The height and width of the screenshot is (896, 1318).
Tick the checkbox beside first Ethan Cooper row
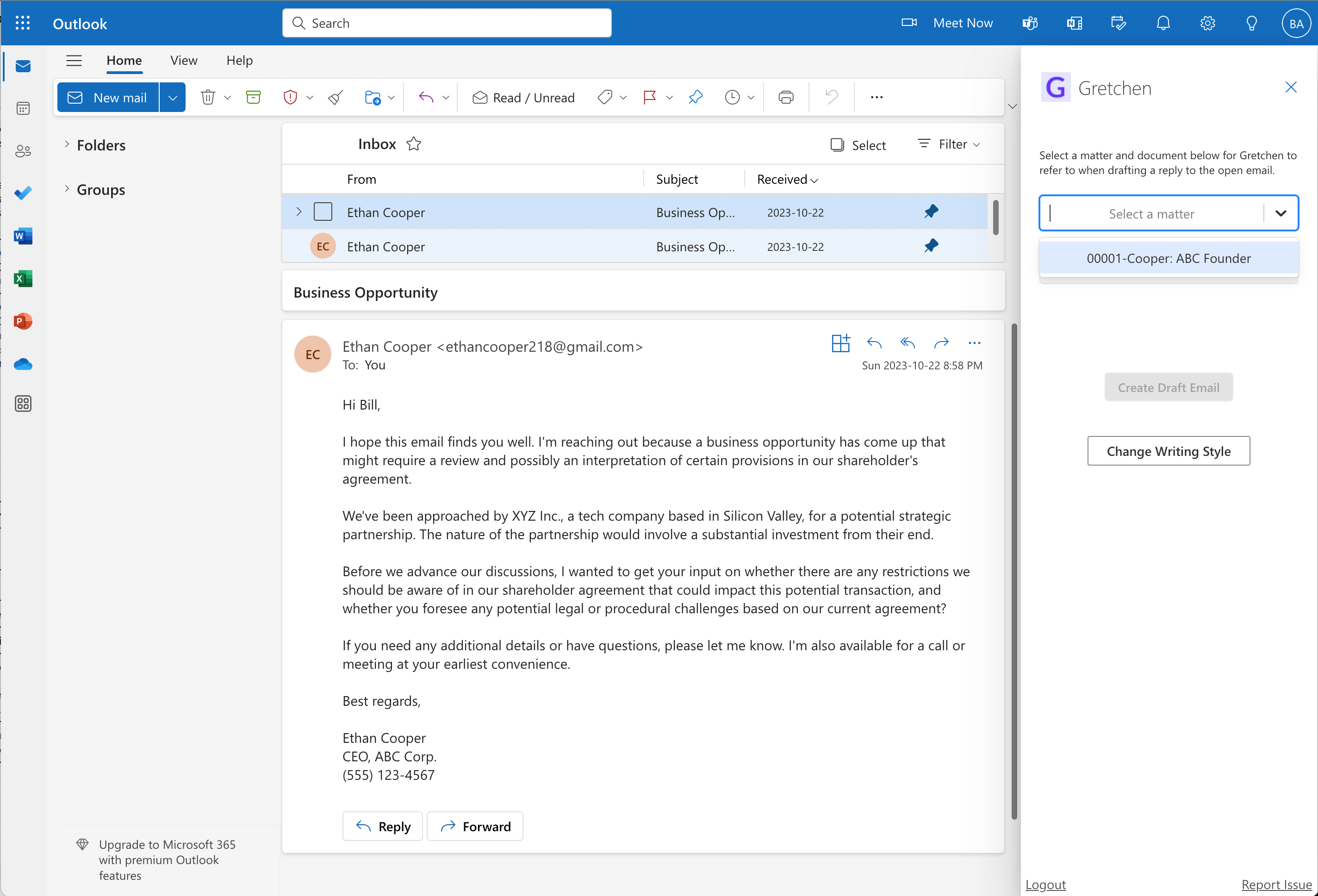point(323,212)
